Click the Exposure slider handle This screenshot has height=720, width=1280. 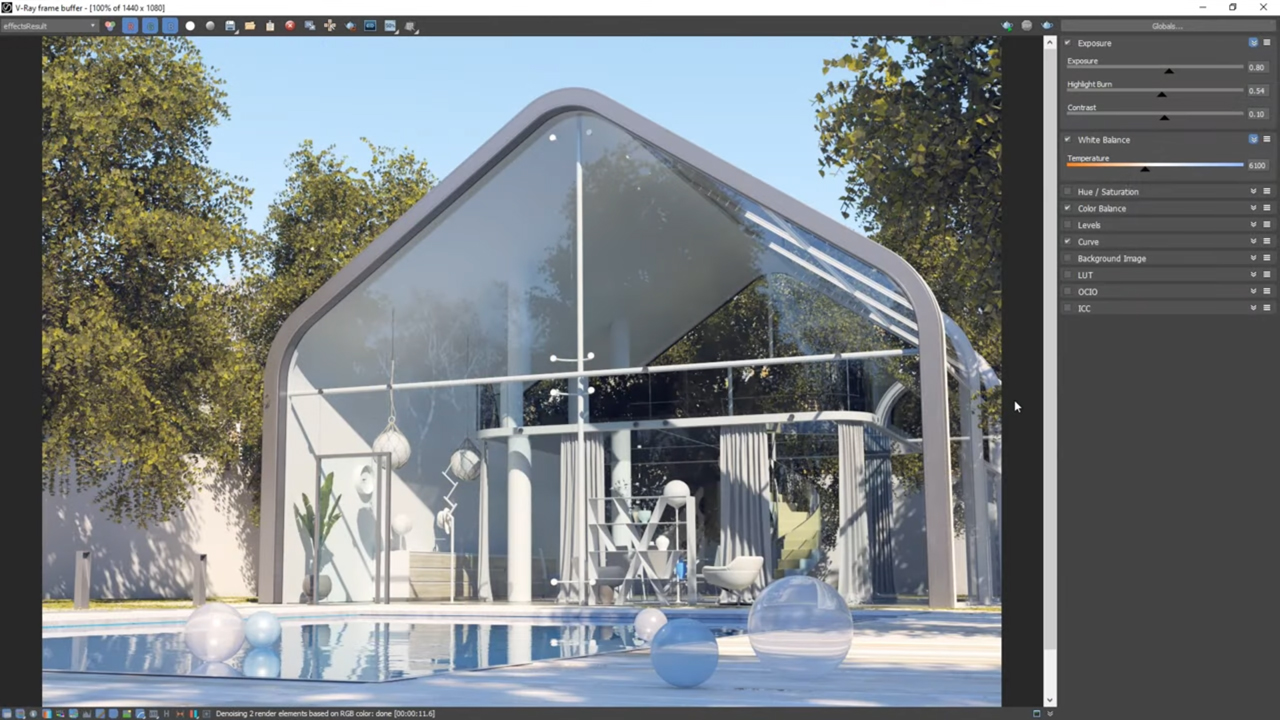pos(1169,71)
